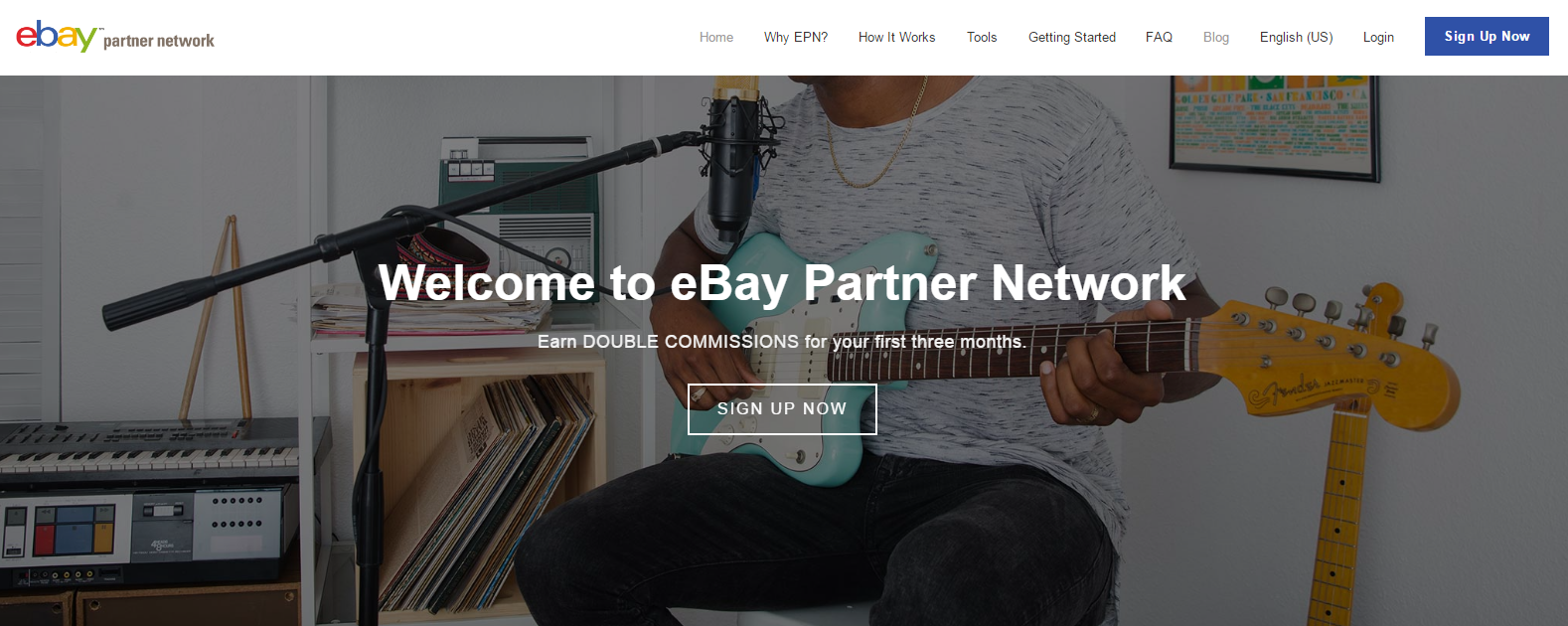Click the studio microphone in the hero image
Image resolution: width=1568 pixels, height=626 pixels.
[733, 159]
